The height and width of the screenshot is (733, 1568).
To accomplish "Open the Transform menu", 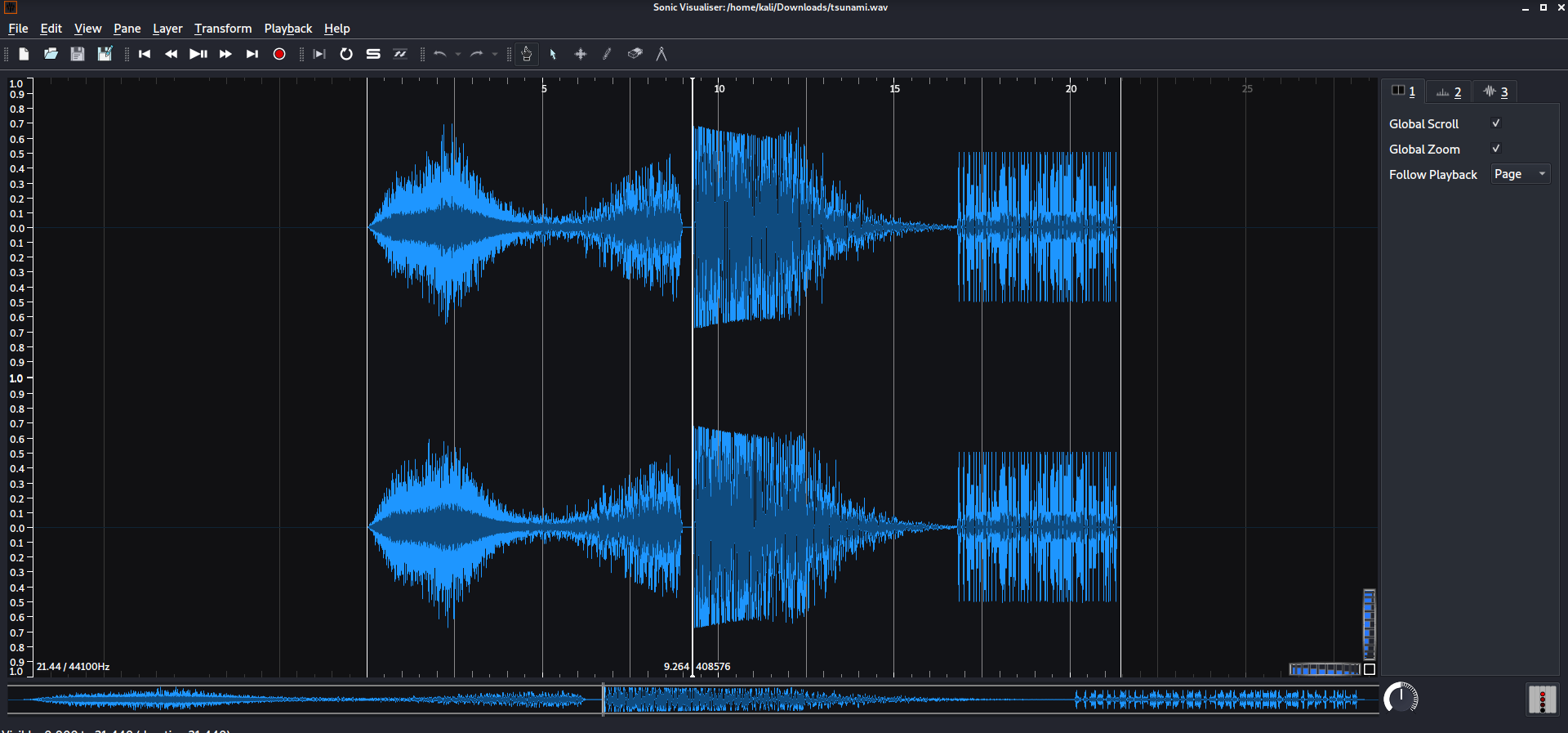I will point(223,29).
